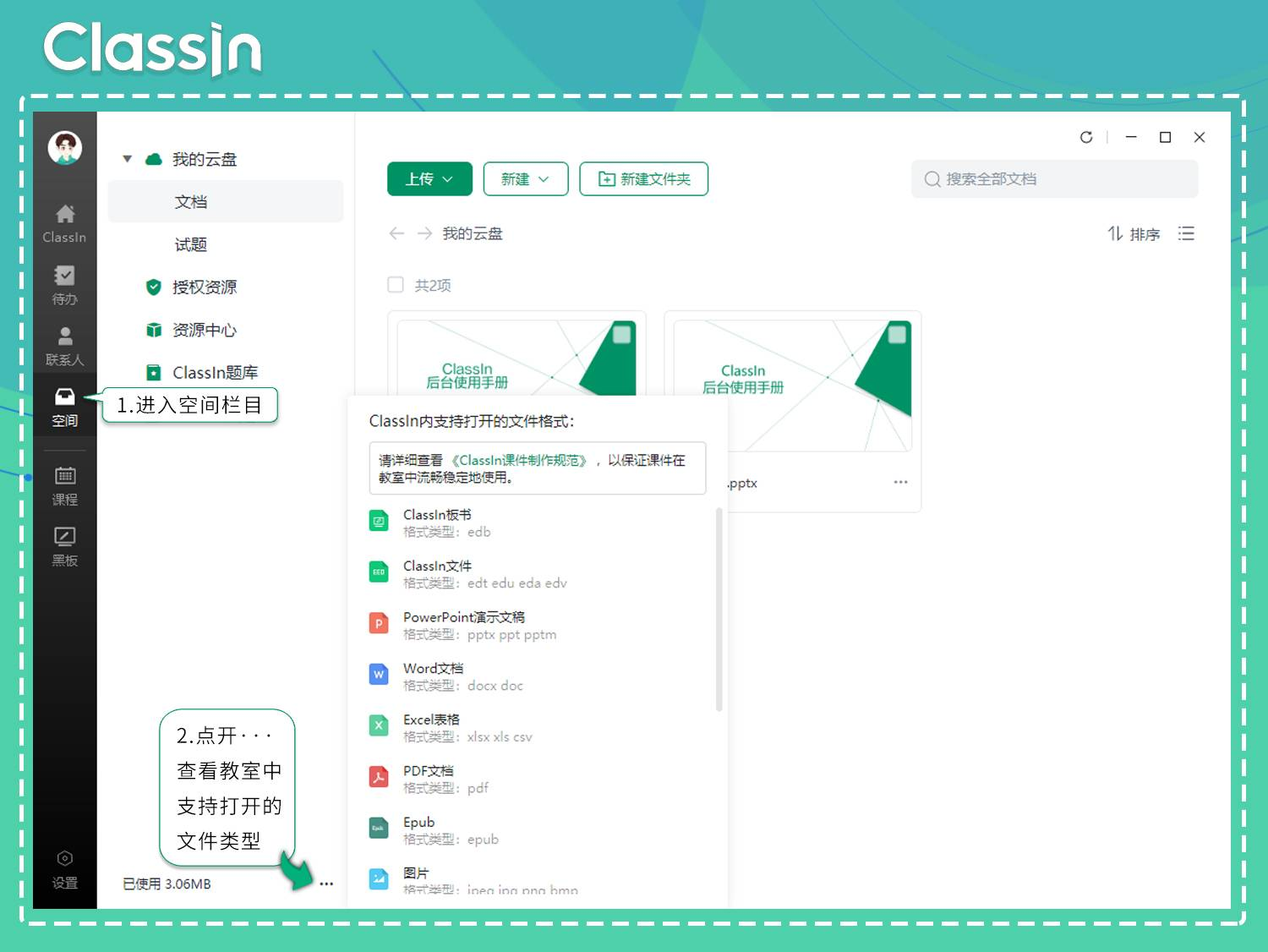Click the 我的云盘 cloud icon
The image size is (1268, 952).
coord(153,159)
